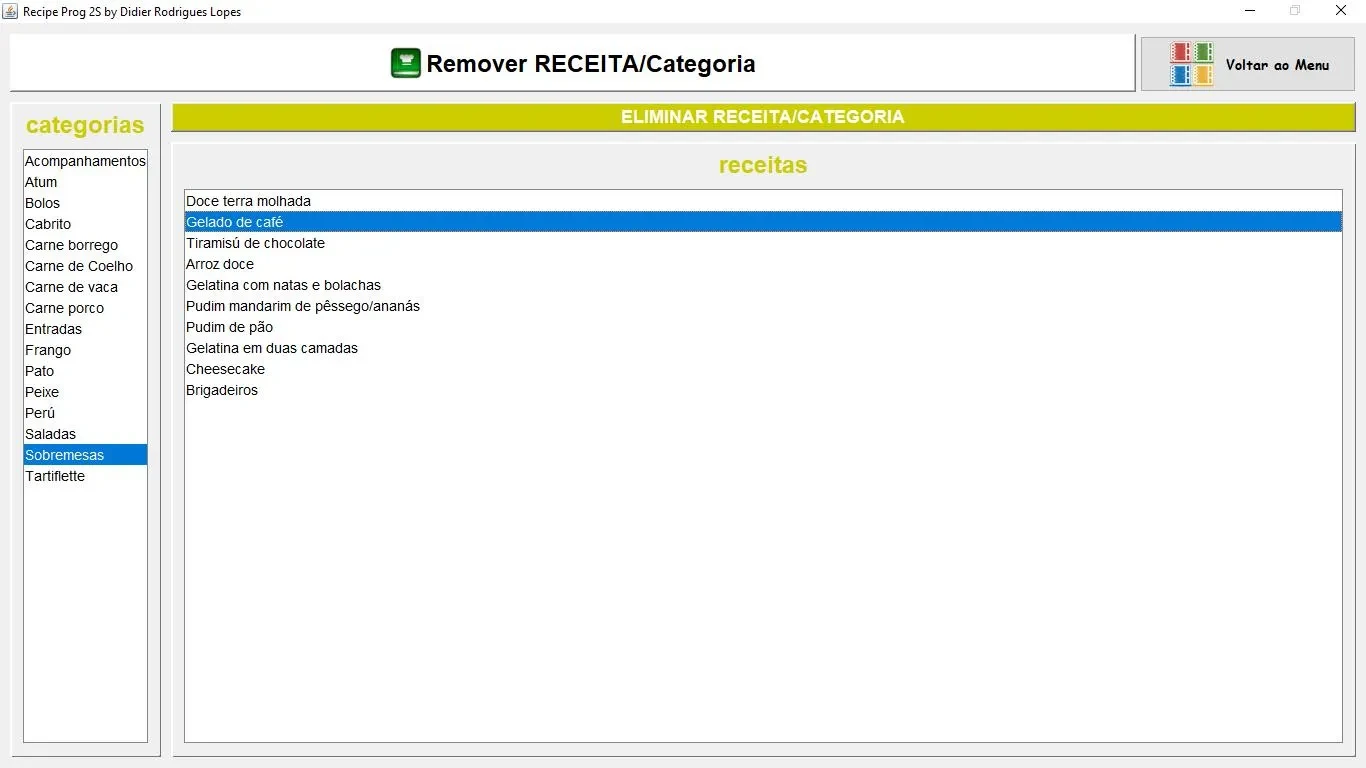Viewport: 1366px width, 768px height.
Task: Select the Arroz doce recipe
Action: pyautogui.click(x=220, y=264)
